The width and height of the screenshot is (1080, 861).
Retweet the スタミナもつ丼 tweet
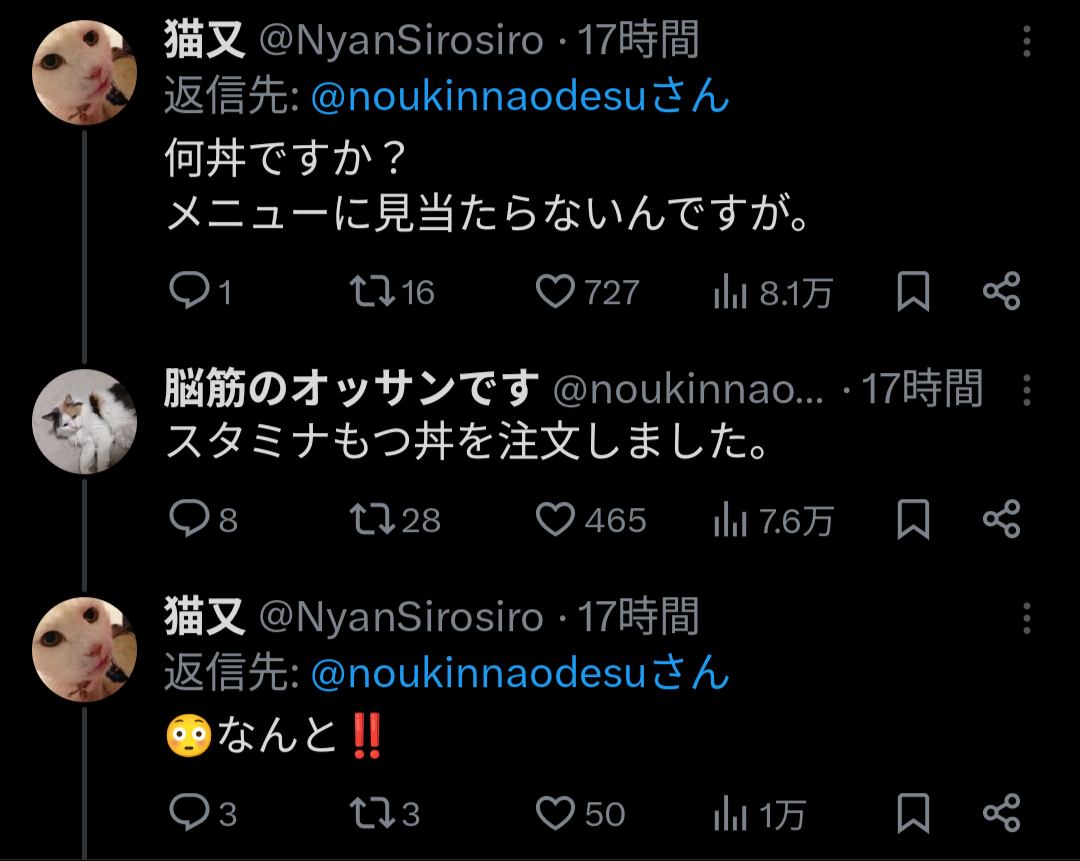pyautogui.click(x=370, y=520)
